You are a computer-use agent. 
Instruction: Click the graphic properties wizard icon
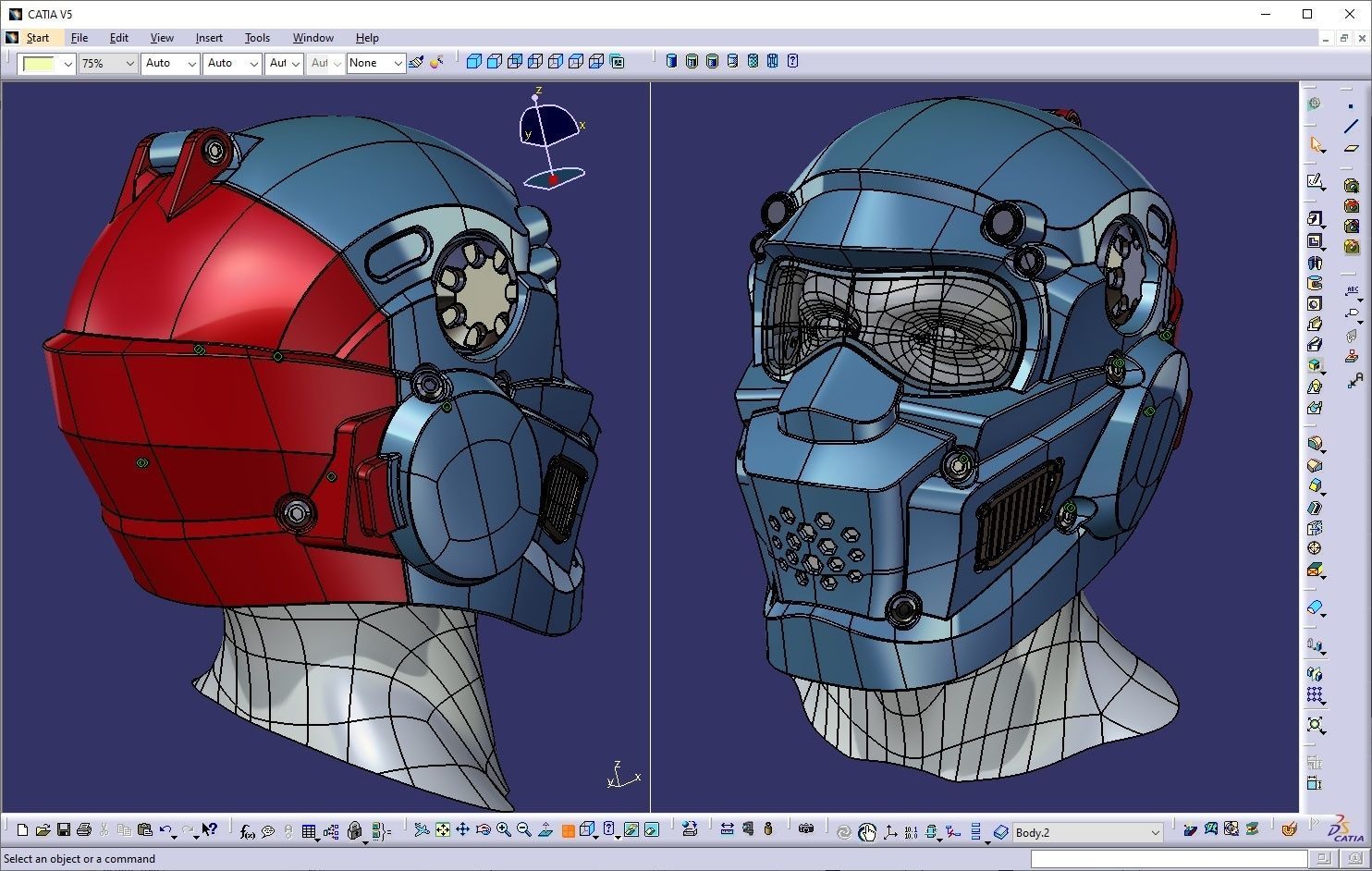coord(436,62)
